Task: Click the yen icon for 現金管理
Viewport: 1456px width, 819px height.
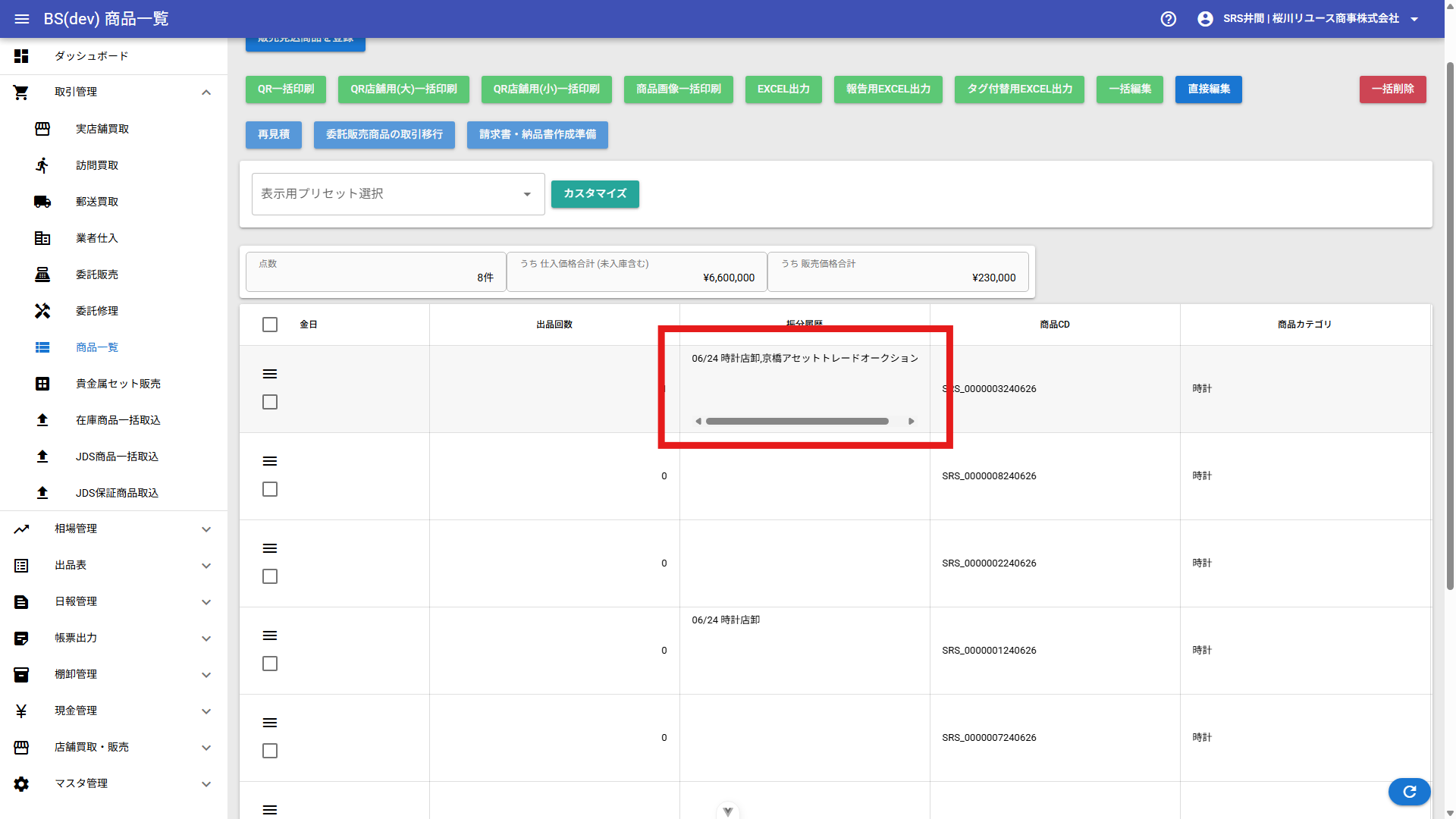Action: point(21,711)
